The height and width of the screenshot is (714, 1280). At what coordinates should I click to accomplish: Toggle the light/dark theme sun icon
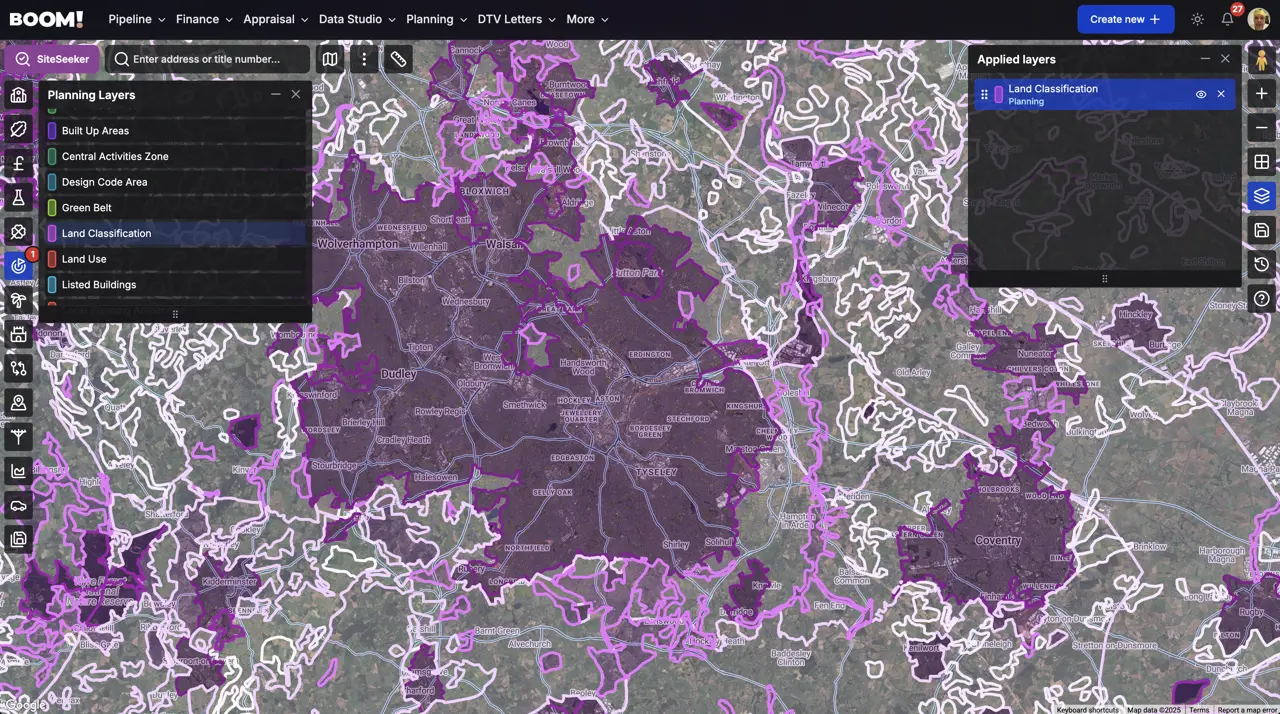click(1197, 19)
